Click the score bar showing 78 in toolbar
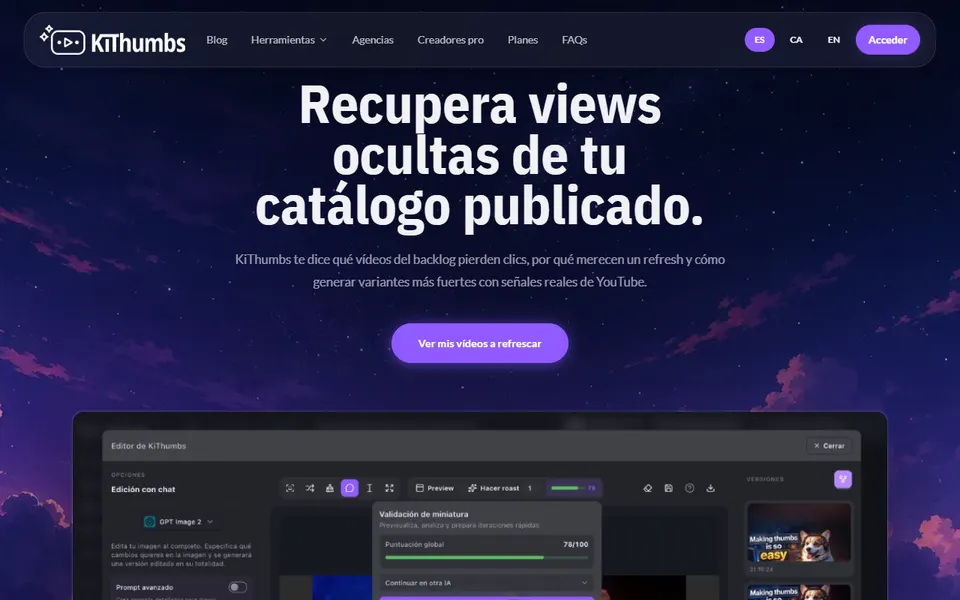 point(574,488)
